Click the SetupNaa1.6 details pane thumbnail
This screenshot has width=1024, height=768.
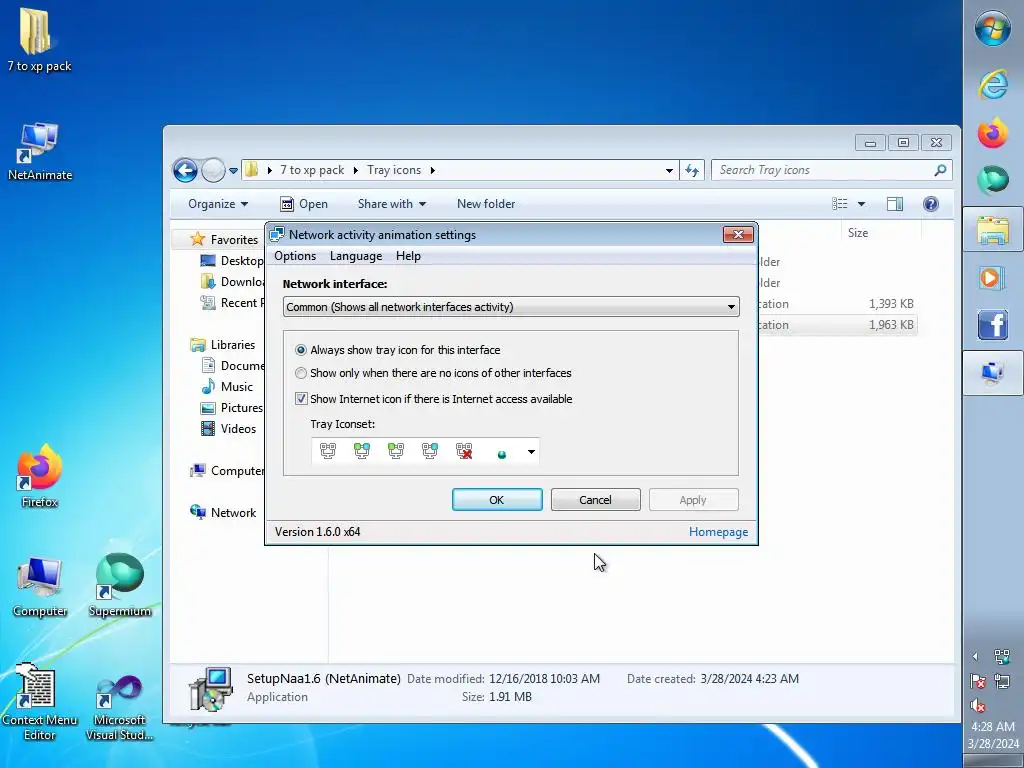pos(210,690)
